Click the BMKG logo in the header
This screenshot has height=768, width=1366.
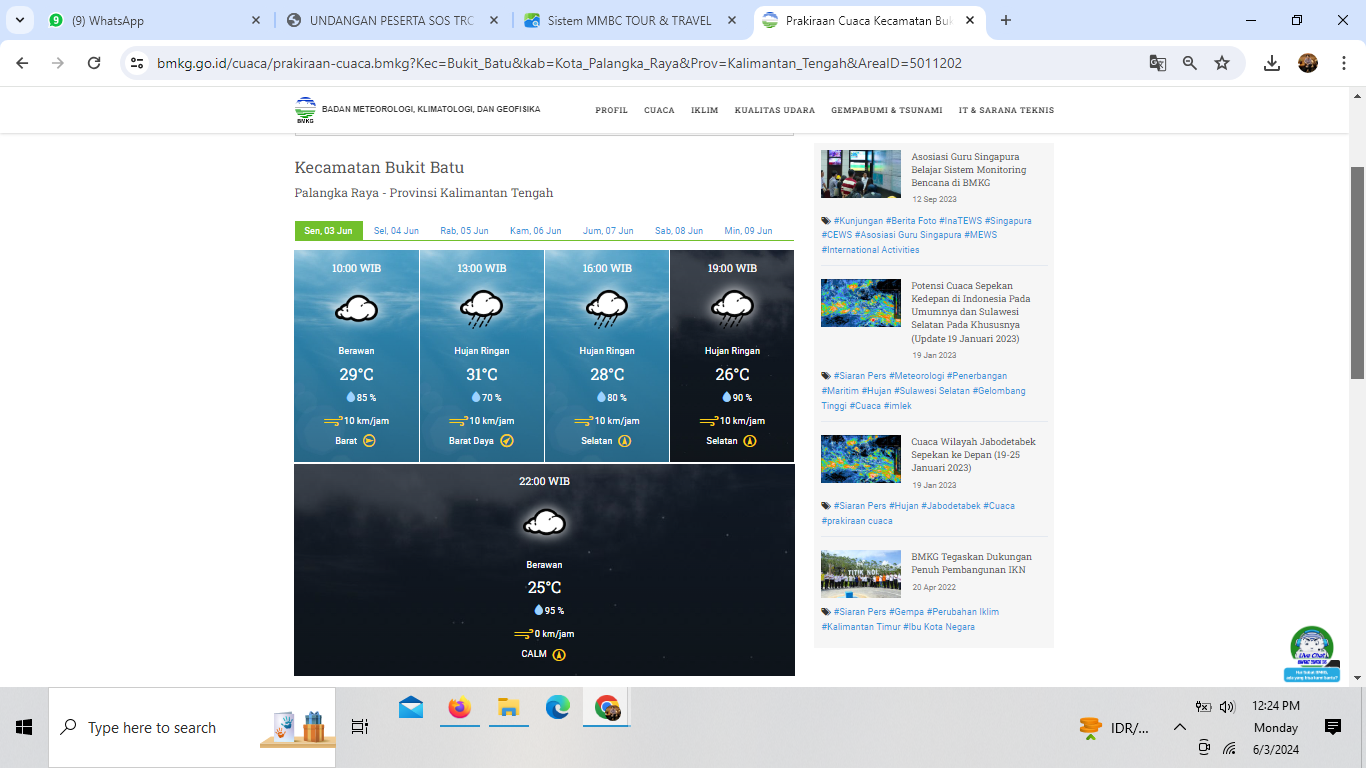click(305, 110)
